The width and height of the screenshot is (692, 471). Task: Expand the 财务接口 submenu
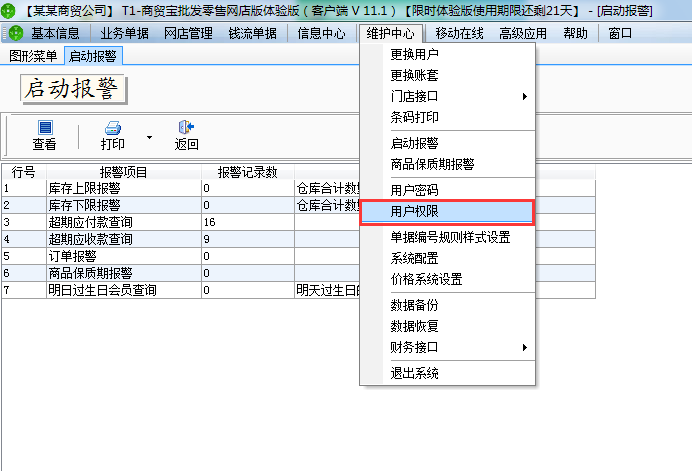click(525, 347)
